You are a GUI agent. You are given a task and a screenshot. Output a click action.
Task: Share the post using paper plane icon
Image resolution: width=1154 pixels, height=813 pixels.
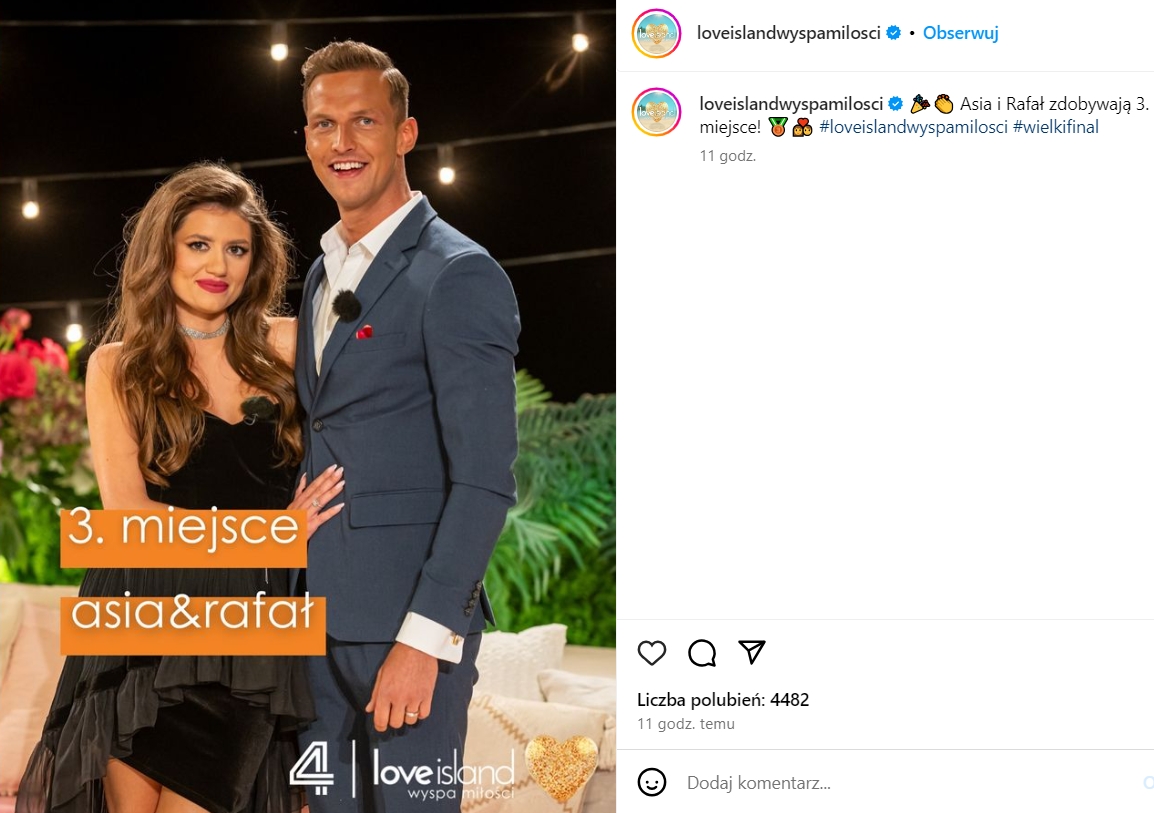coord(751,652)
